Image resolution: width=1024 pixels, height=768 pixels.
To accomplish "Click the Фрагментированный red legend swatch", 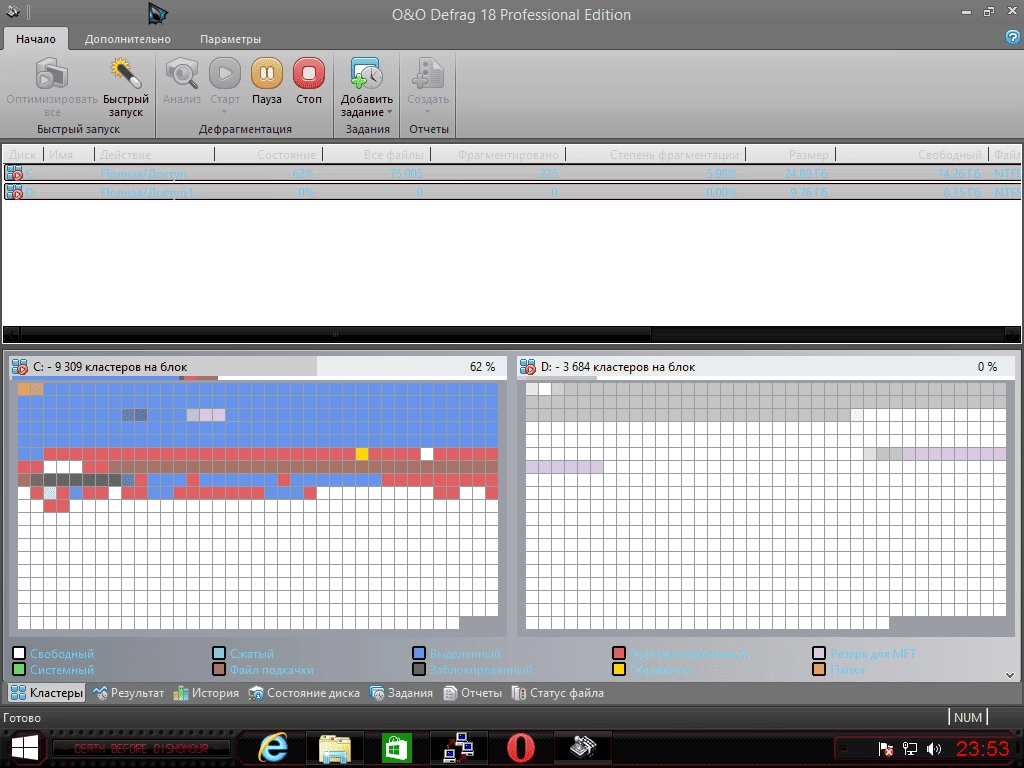I will (619, 653).
